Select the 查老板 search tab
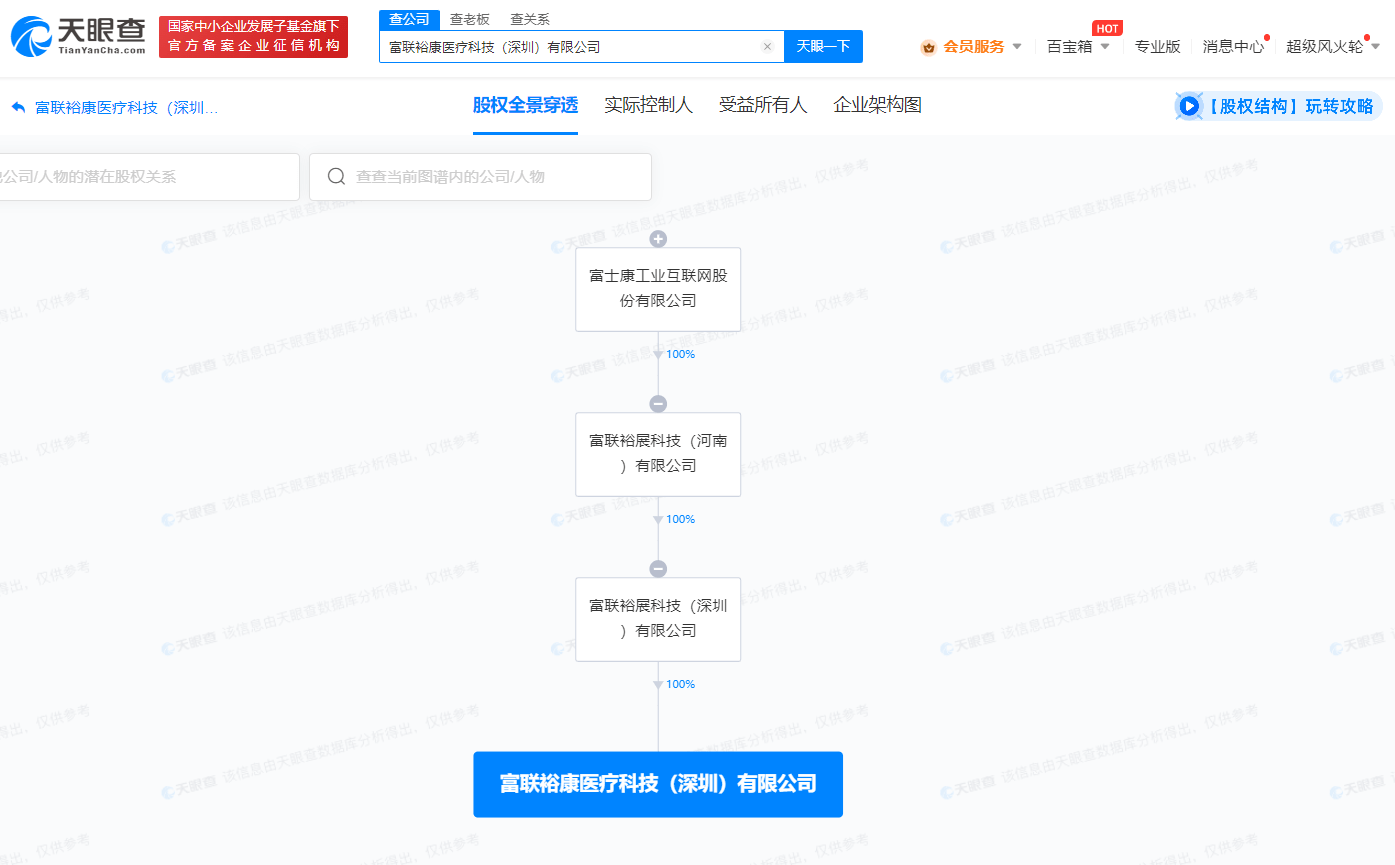 pyautogui.click(x=470, y=19)
